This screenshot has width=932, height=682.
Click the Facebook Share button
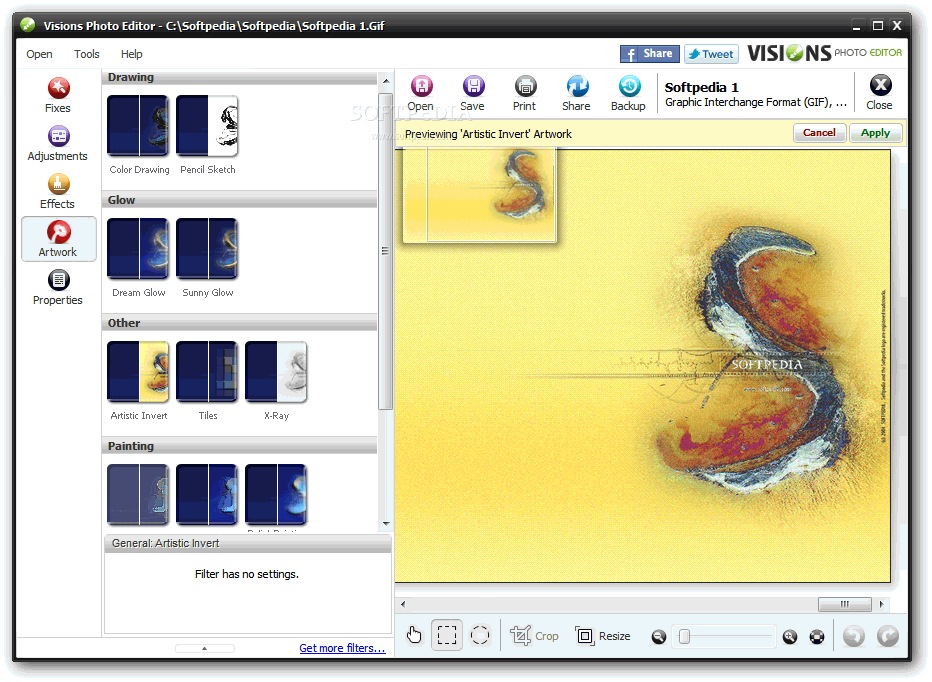coord(650,54)
